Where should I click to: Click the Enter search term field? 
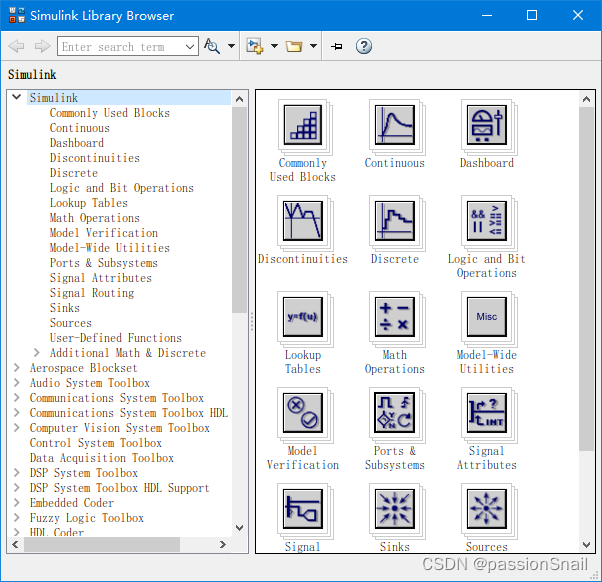click(x=120, y=46)
